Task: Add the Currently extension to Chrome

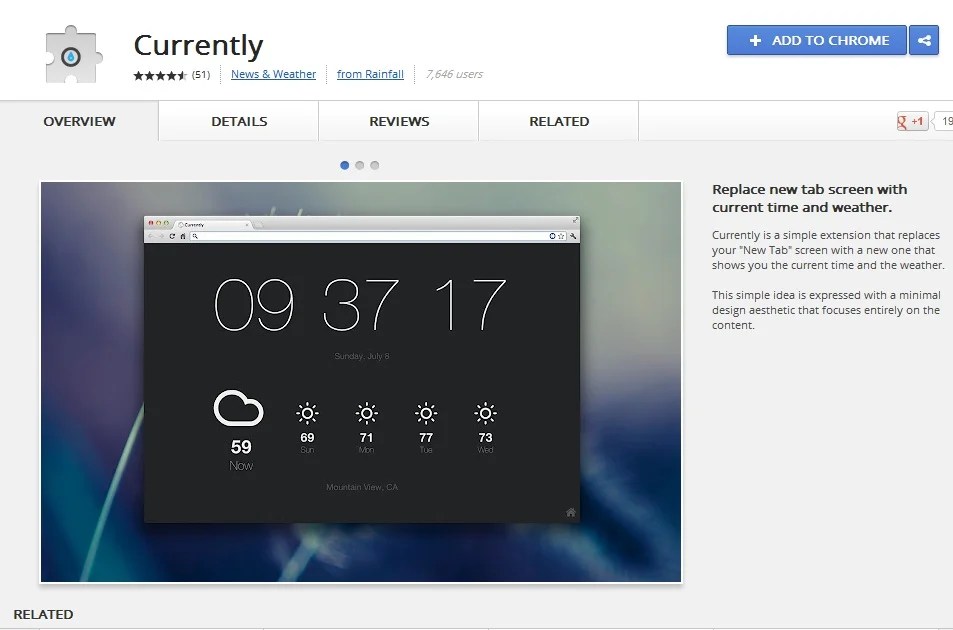Action: click(816, 40)
